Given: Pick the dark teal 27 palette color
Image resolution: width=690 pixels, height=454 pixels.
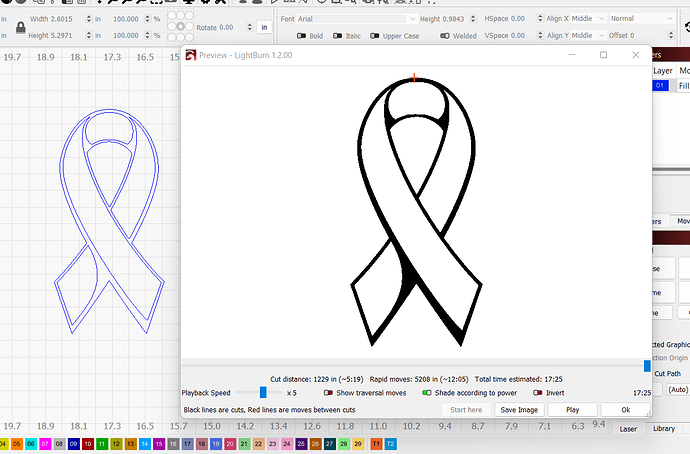Looking at the screenshot, I should 330,444.
